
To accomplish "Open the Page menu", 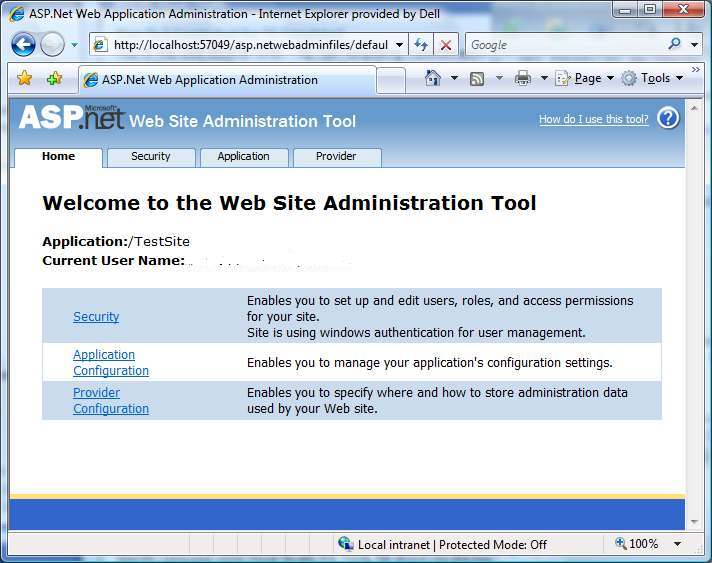I will pyautogui.click(x=585, y=79).
